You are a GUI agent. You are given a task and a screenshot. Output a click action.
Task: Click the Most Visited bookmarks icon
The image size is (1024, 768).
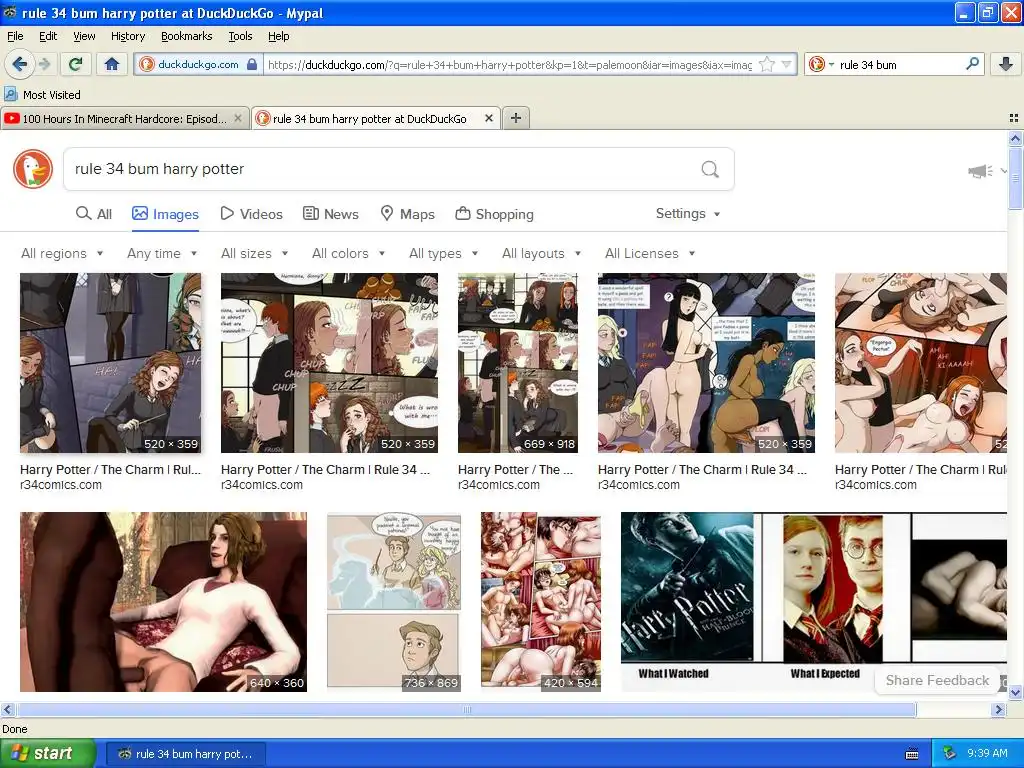(x=10, y=94)
